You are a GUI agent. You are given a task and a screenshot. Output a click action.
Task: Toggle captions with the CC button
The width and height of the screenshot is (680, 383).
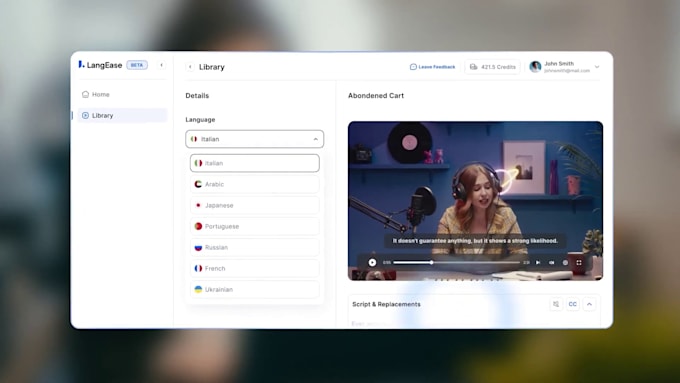click(x=572, y=304)
